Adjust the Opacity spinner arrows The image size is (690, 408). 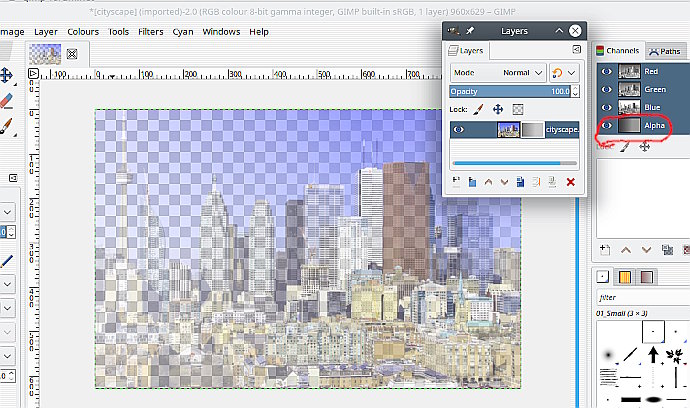click(x=575, y=91)
